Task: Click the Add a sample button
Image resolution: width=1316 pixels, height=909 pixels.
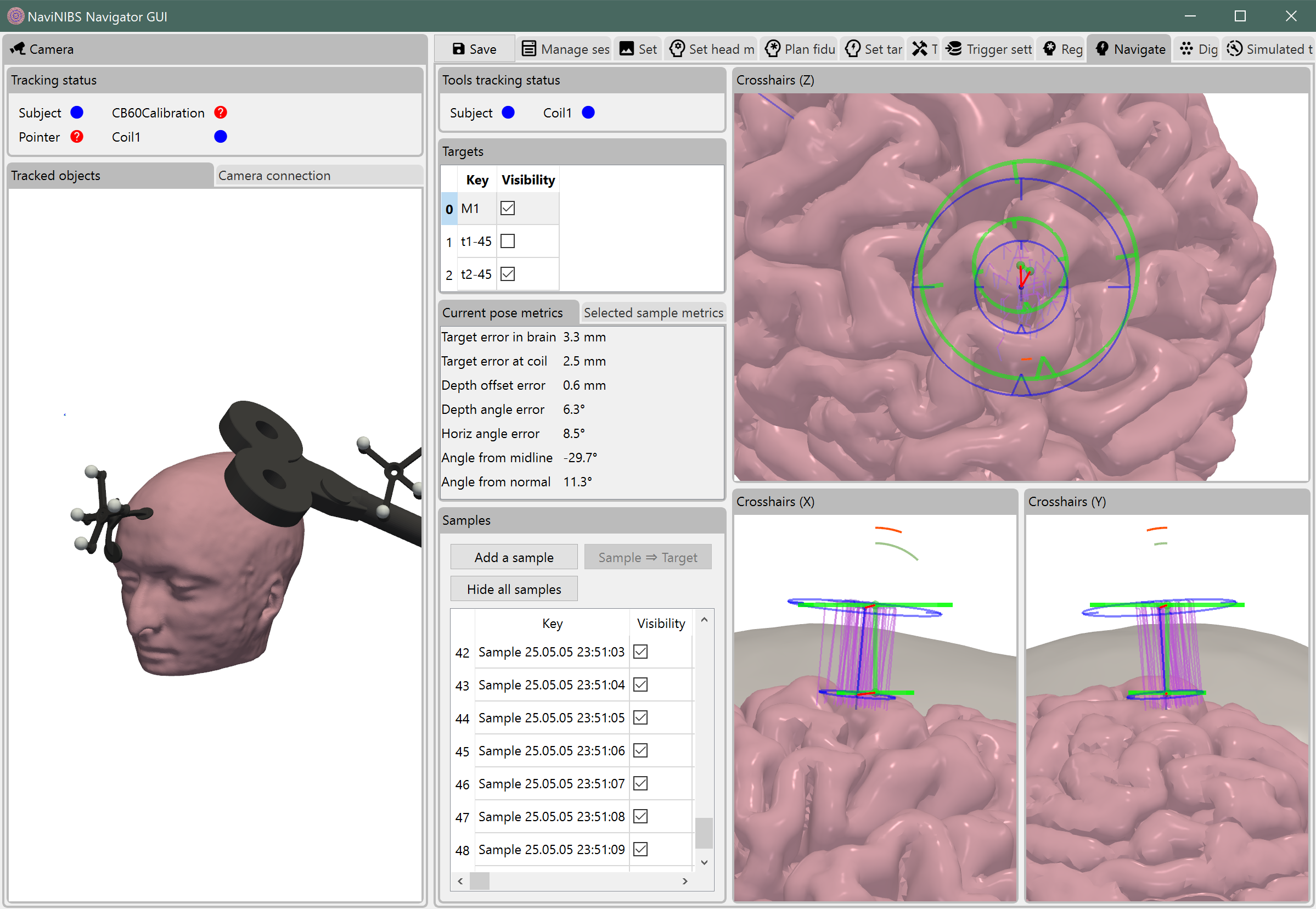Action: point(514,558)
